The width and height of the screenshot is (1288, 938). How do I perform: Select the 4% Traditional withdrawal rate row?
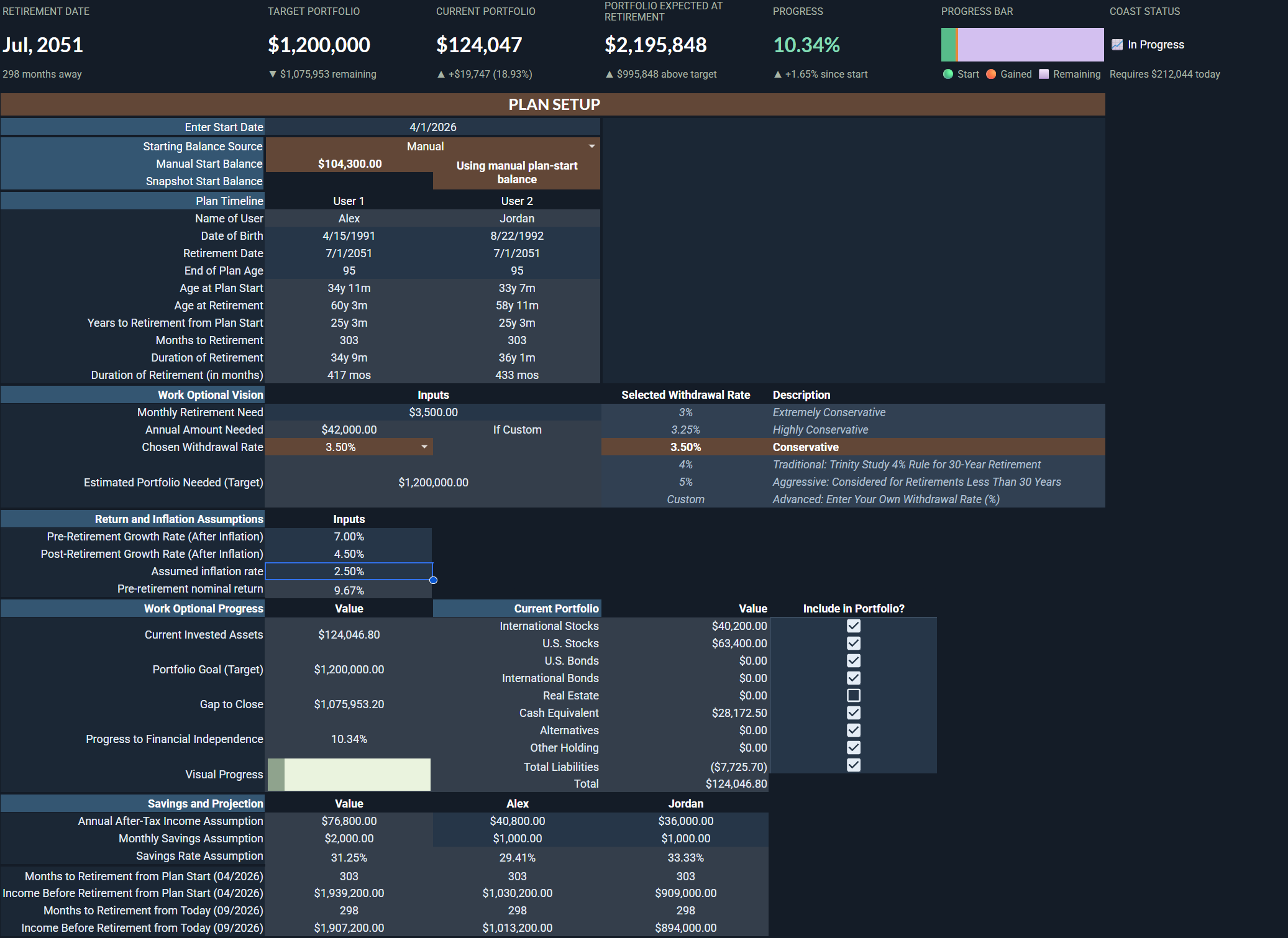[x=853, y=464]
